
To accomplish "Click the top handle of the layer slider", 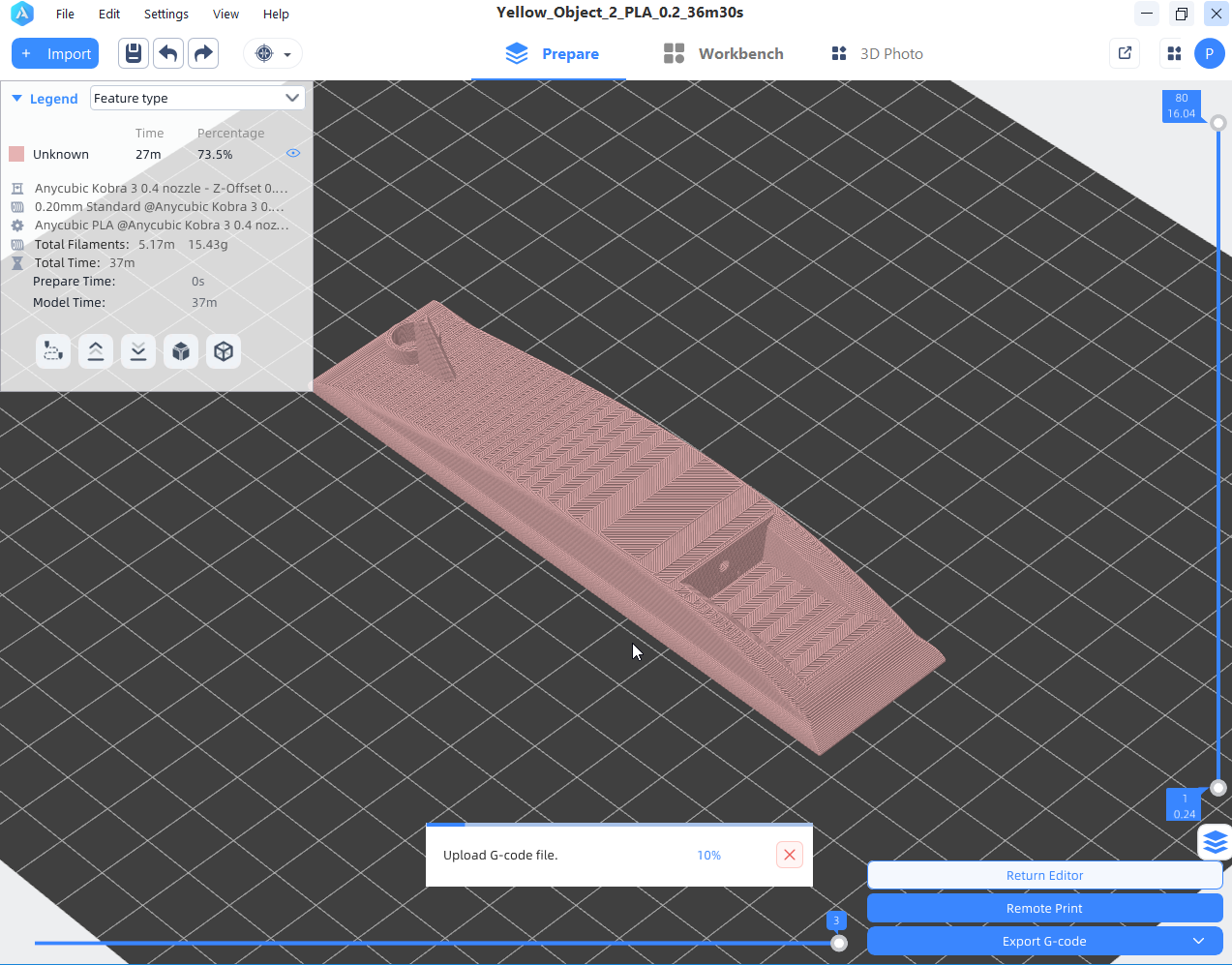I will pyautogui.click(x=1218, y=123).
